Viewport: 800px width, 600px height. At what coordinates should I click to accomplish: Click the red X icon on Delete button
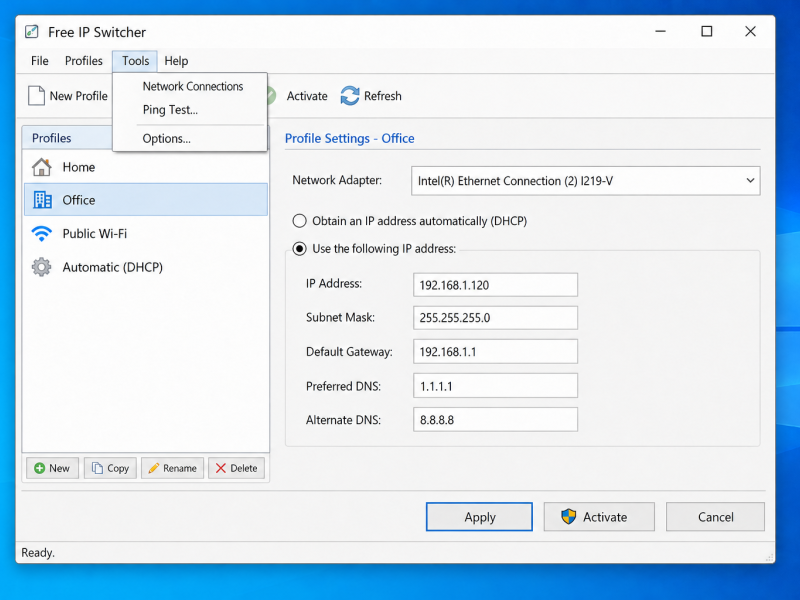click(221, 468)
